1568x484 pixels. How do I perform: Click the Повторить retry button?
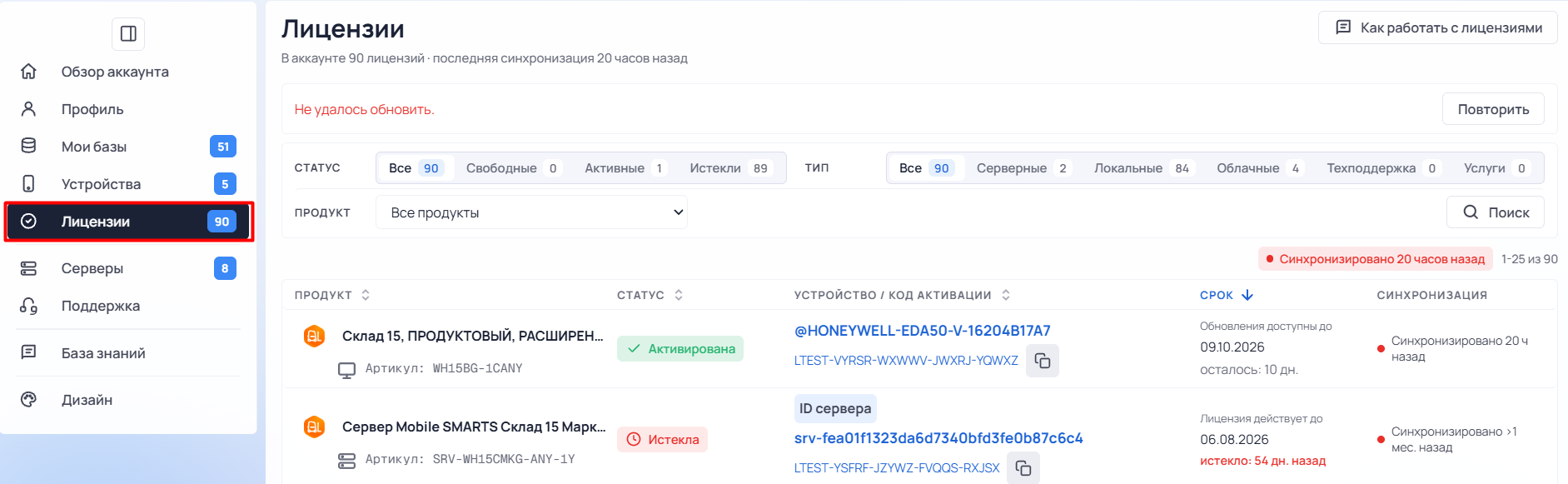coord(1493,109)
